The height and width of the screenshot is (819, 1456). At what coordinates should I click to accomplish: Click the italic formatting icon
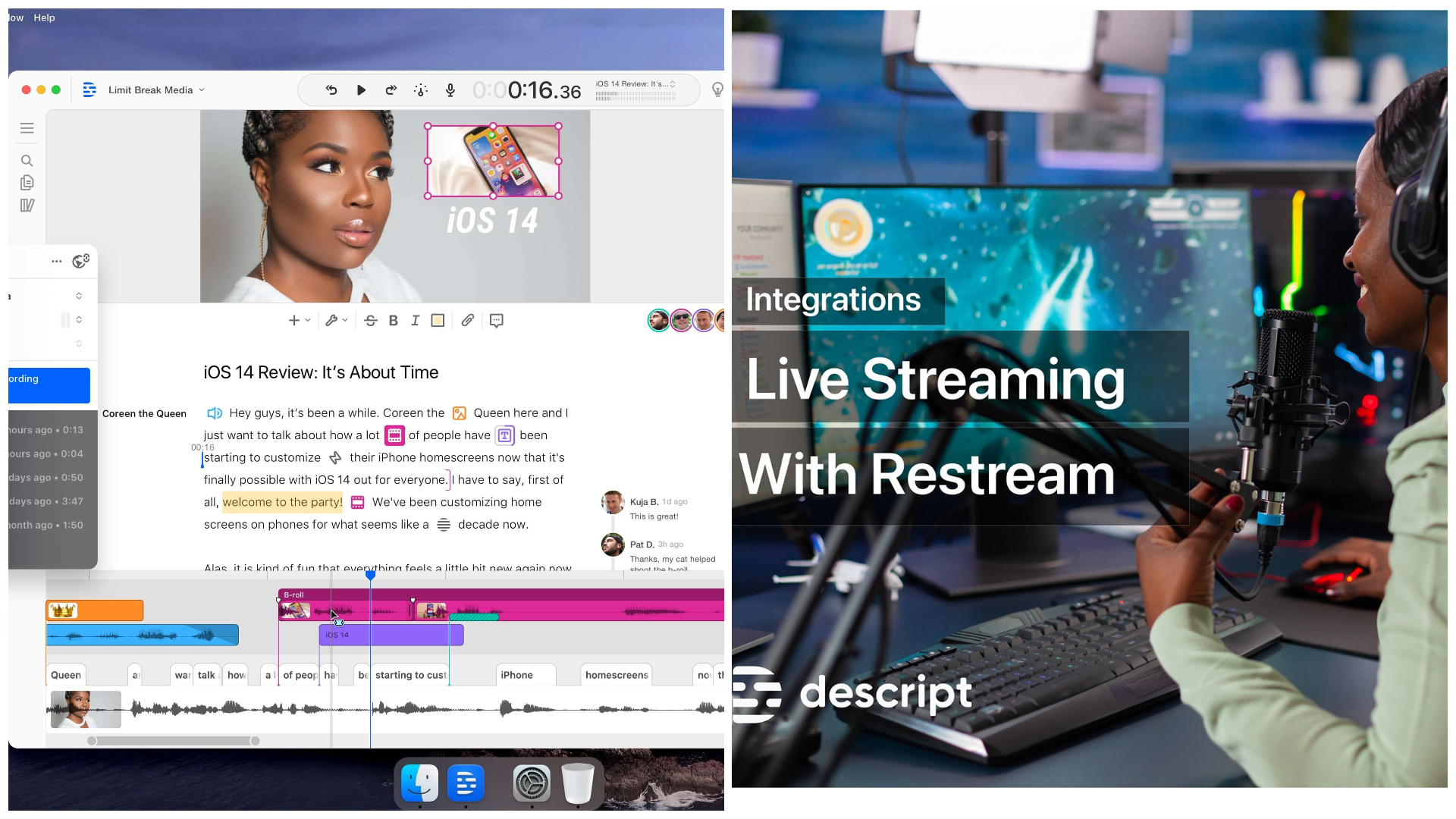click(x=415, y=320)
